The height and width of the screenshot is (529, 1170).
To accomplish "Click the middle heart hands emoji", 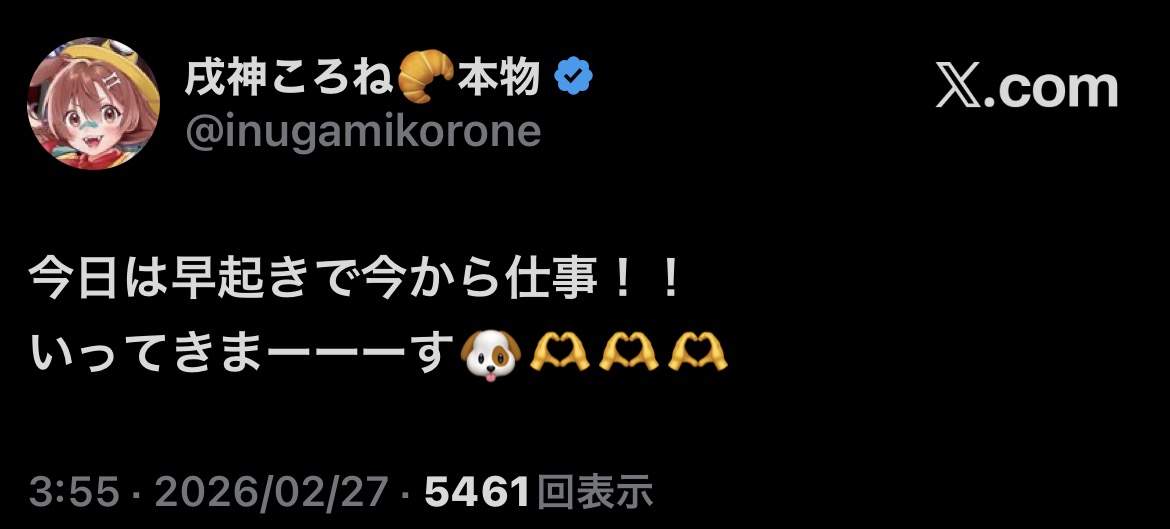I will click(628, 352).
